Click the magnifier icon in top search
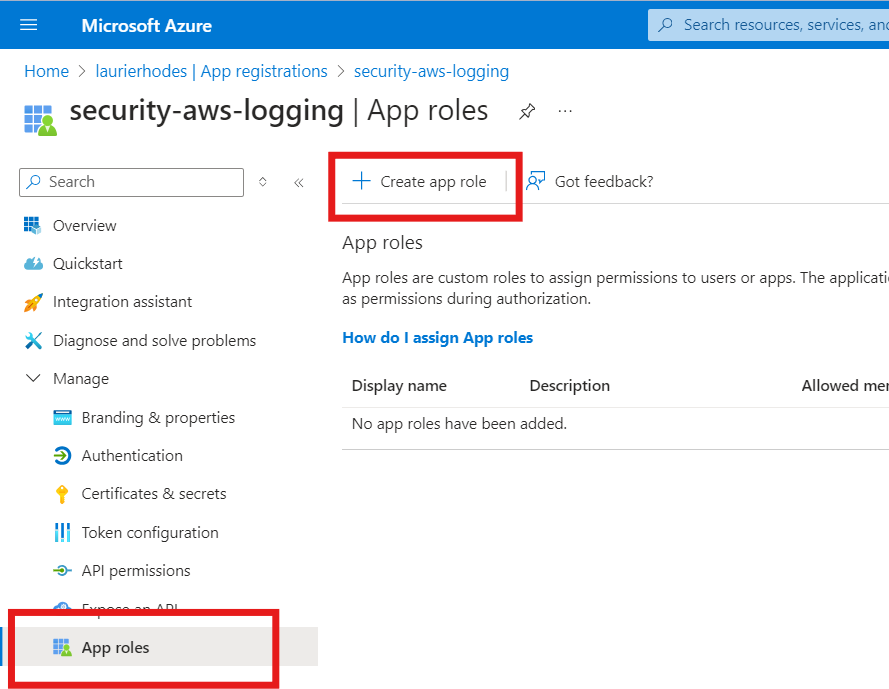889x689 pixels. (666, 25)
